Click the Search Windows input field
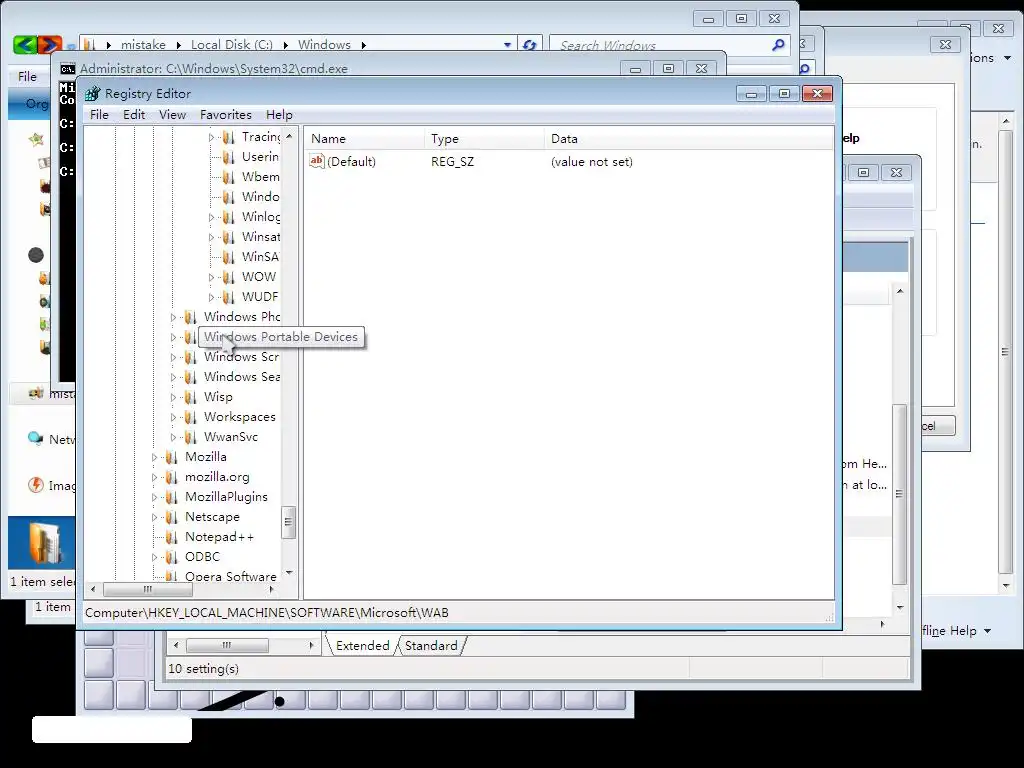Screen dimensions: 1024x768 coord(660,45)
